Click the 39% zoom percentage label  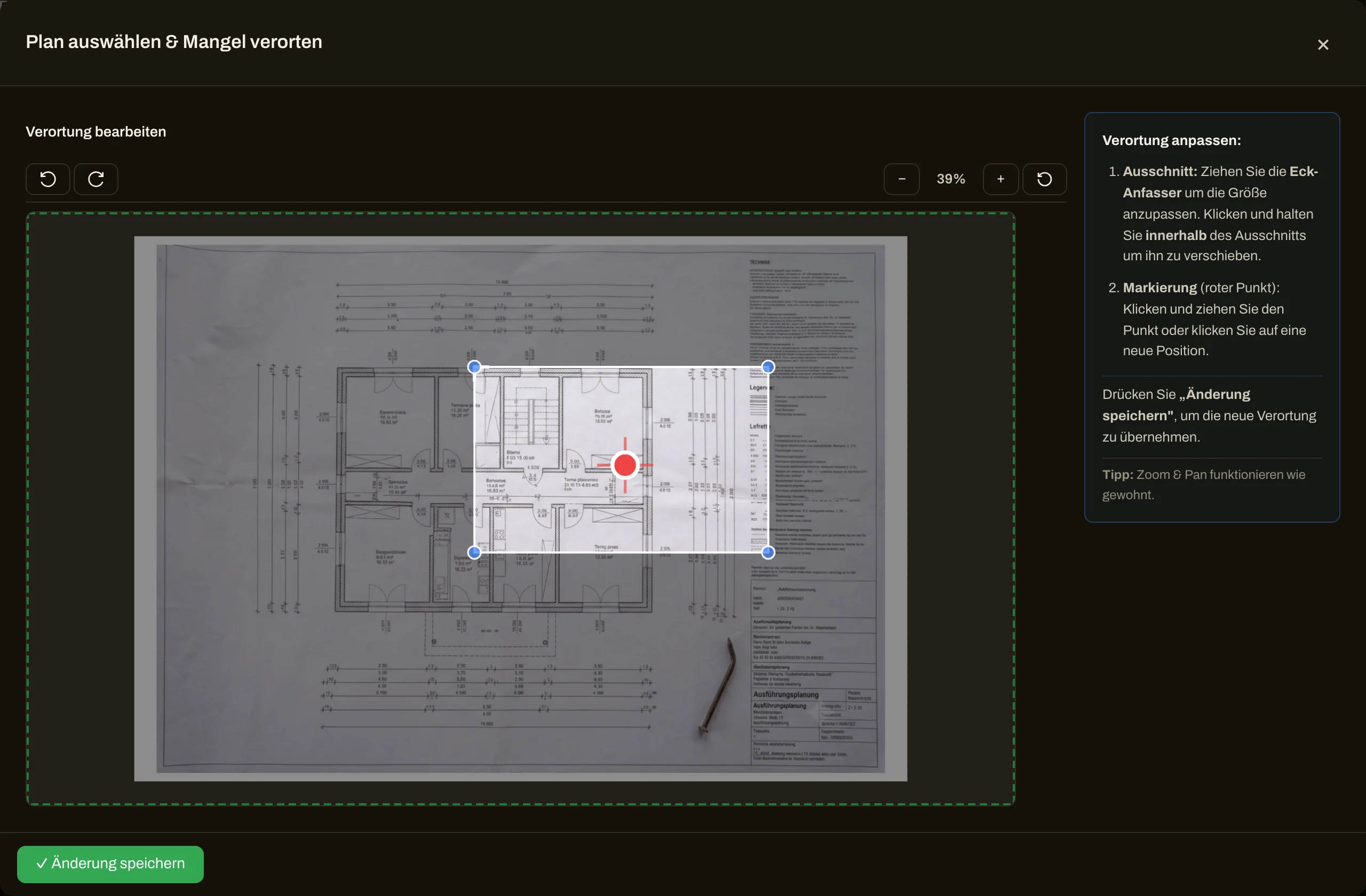[x=951, y=179]
